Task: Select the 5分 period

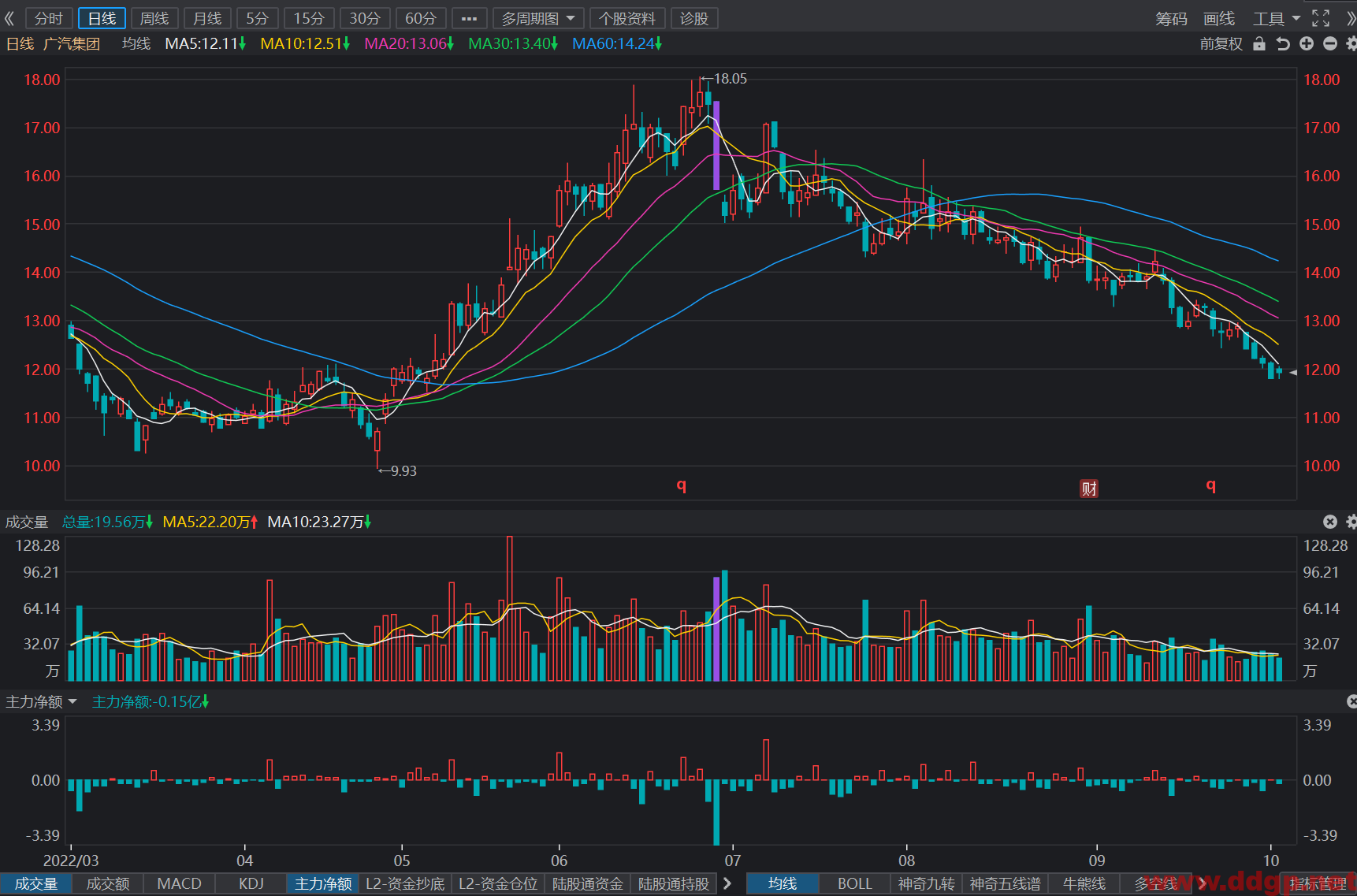Action: (x=258, y=18)
